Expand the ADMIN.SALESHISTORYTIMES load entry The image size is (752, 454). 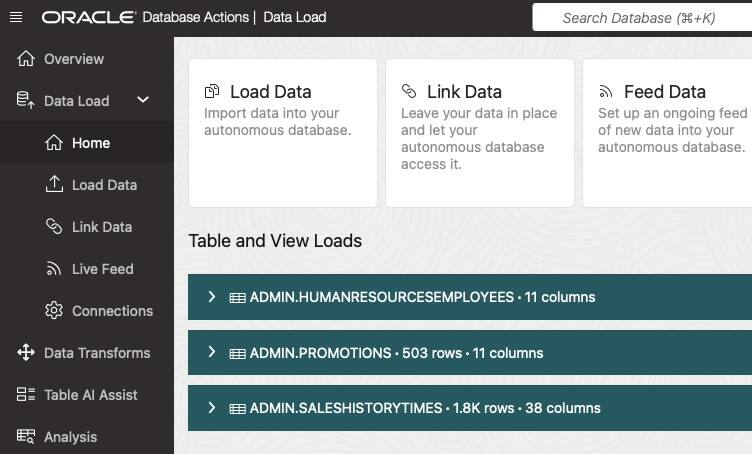(212, 408)
